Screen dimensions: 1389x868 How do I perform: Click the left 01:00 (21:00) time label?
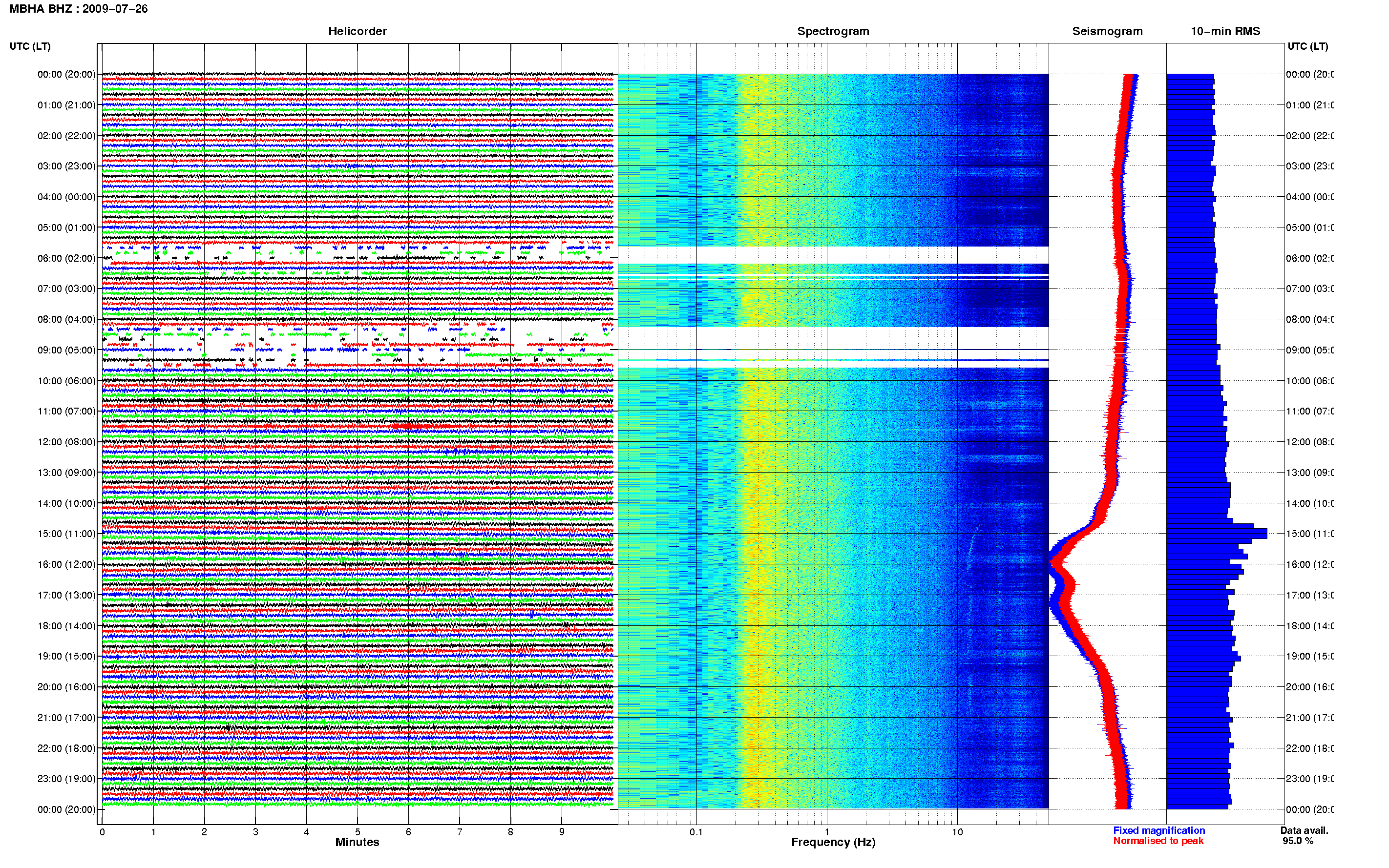point(66,105)
